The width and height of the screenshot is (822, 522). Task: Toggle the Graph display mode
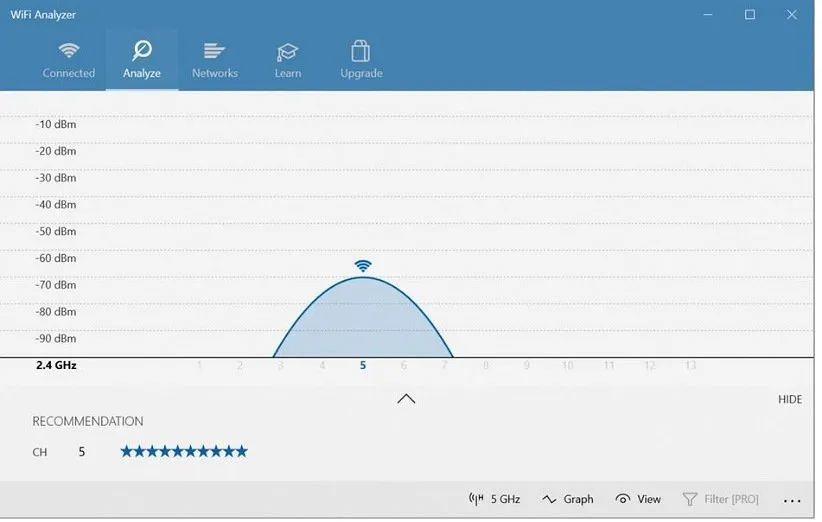[568, 499]
